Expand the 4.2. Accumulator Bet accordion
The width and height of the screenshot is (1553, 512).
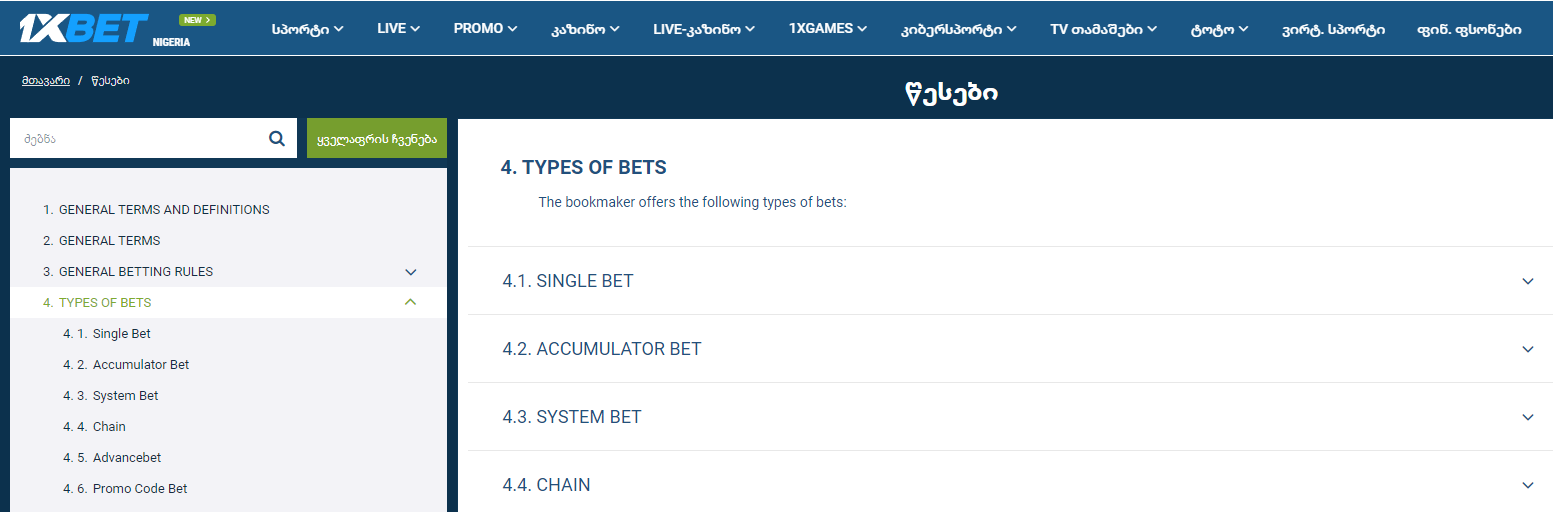click(1527, 349)
